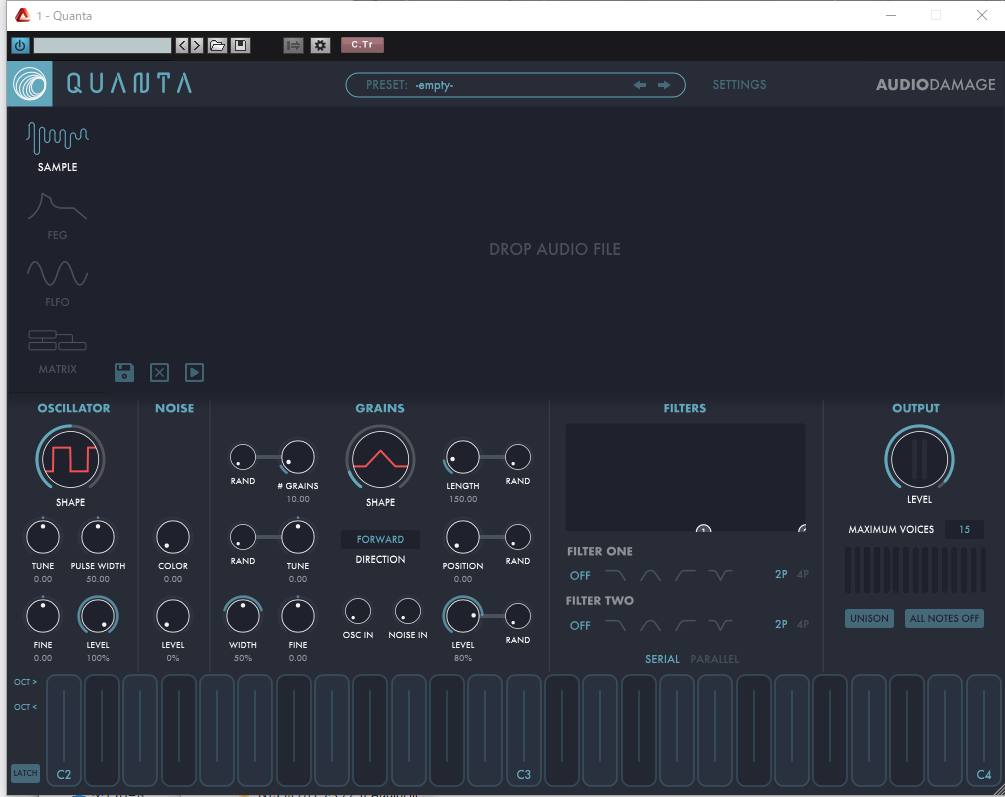Switch to the FLFO tab
The image size is (1005, 797).
(x=57, y=283)
